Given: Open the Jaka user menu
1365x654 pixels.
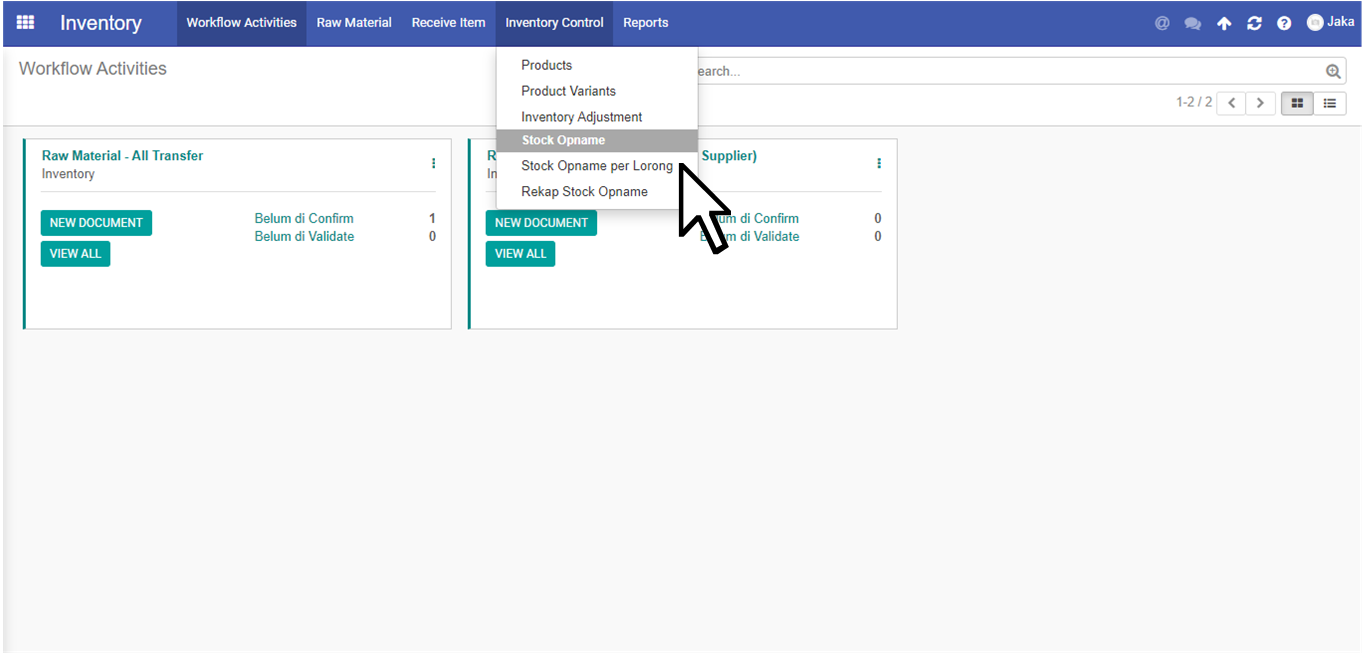Looking at the screenshot, I should (1330, 22).
